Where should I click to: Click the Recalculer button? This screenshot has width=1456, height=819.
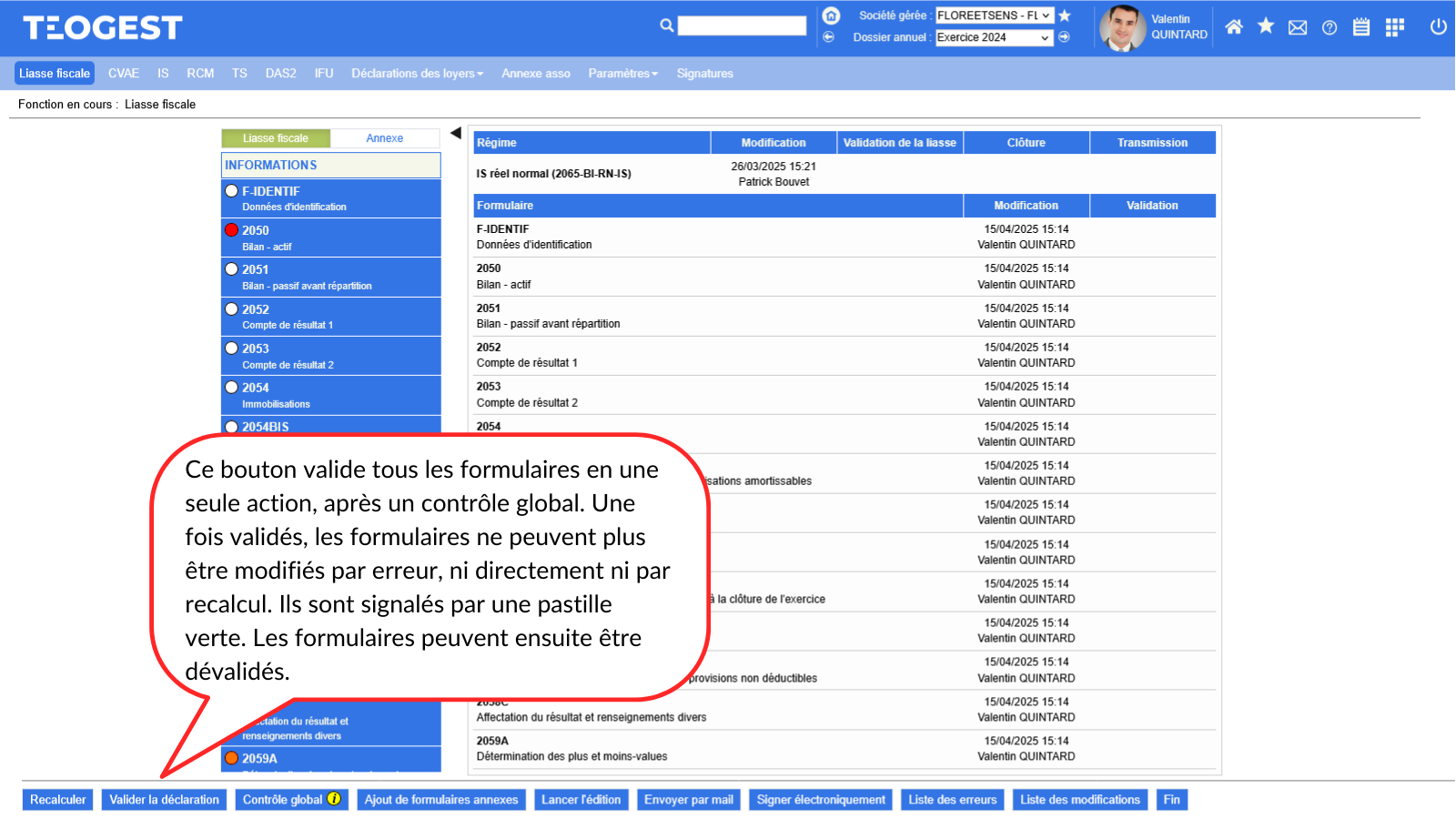click(x=58, y=800)
